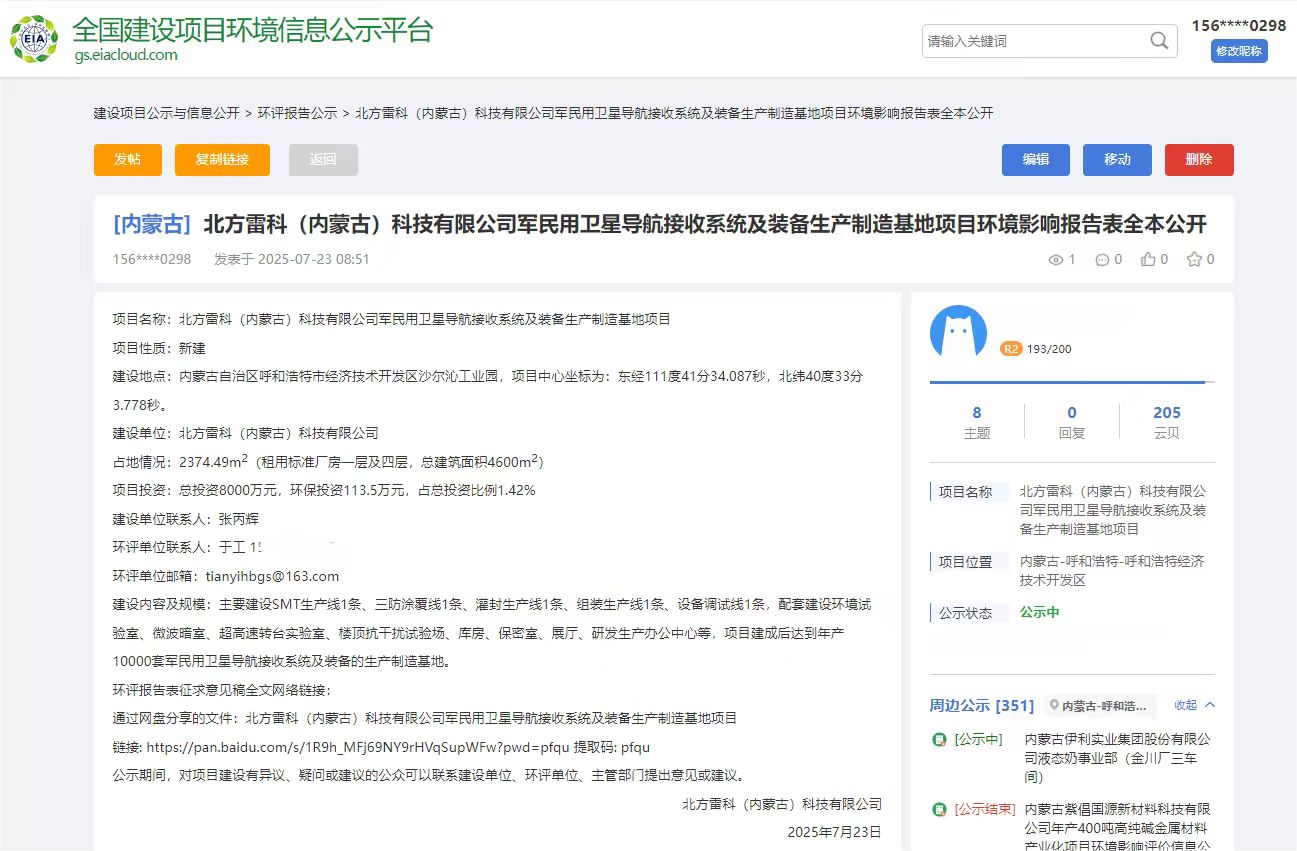Click the 193/200 experience value
1297x851 pixels.
click(x=1049, y=349)
